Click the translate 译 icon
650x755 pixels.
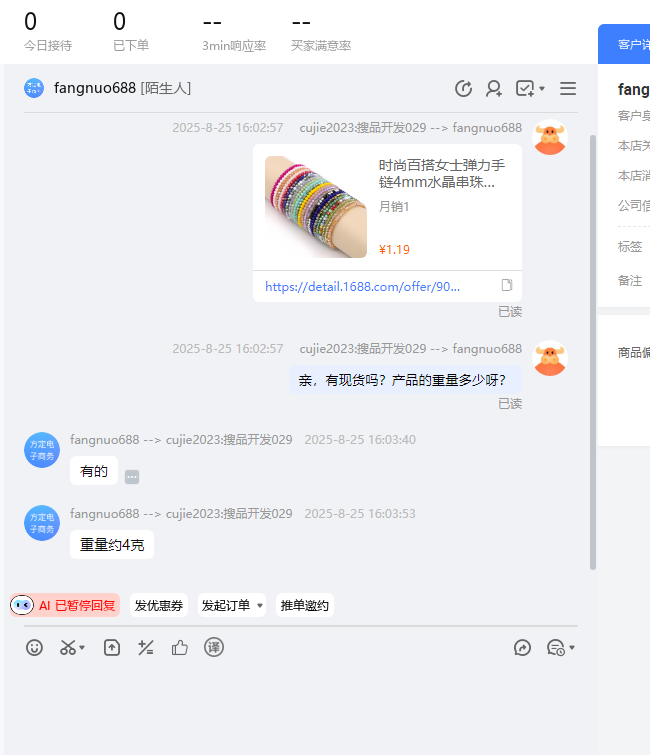coord(214,648)
